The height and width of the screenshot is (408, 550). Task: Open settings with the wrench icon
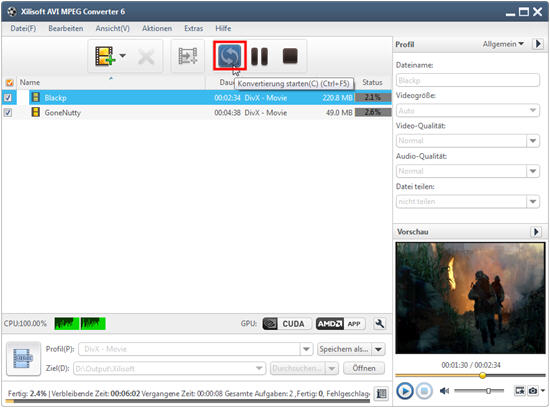379,324
